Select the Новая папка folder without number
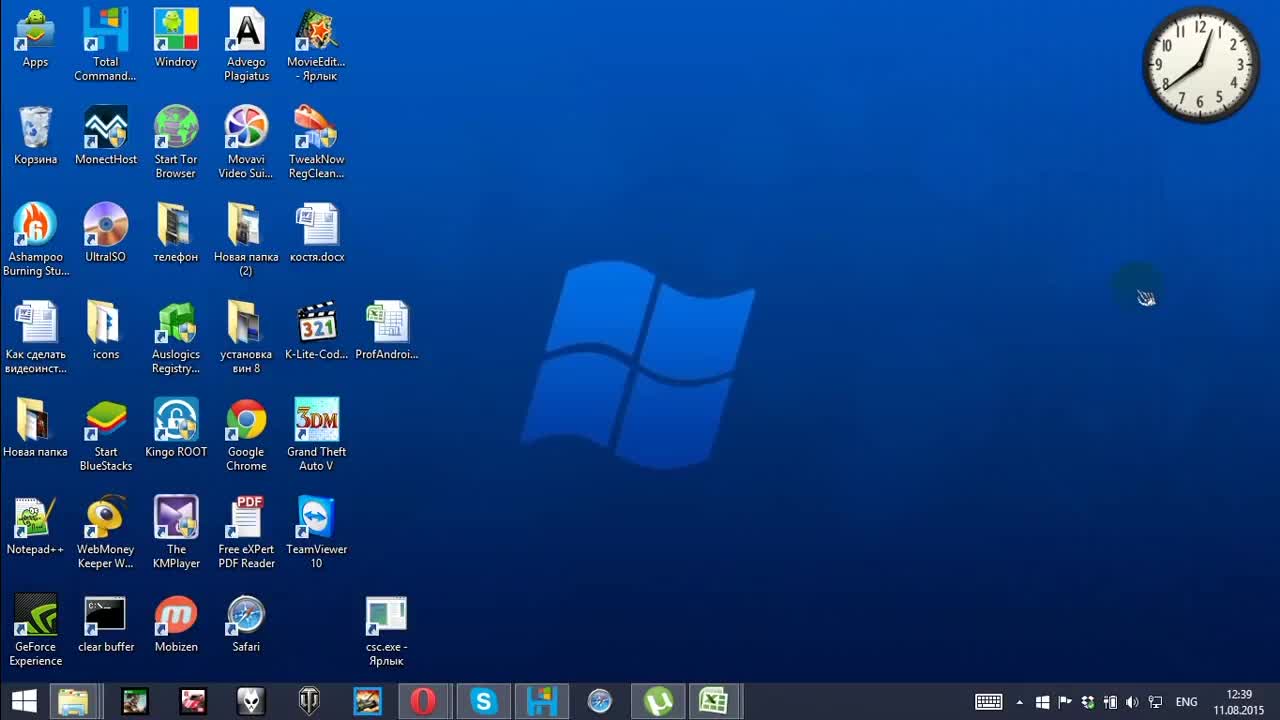 pyautogui.click(x=35, y=429)
